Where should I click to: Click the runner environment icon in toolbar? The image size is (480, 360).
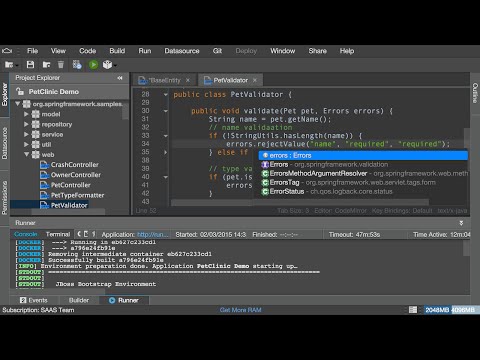[77, 65]
